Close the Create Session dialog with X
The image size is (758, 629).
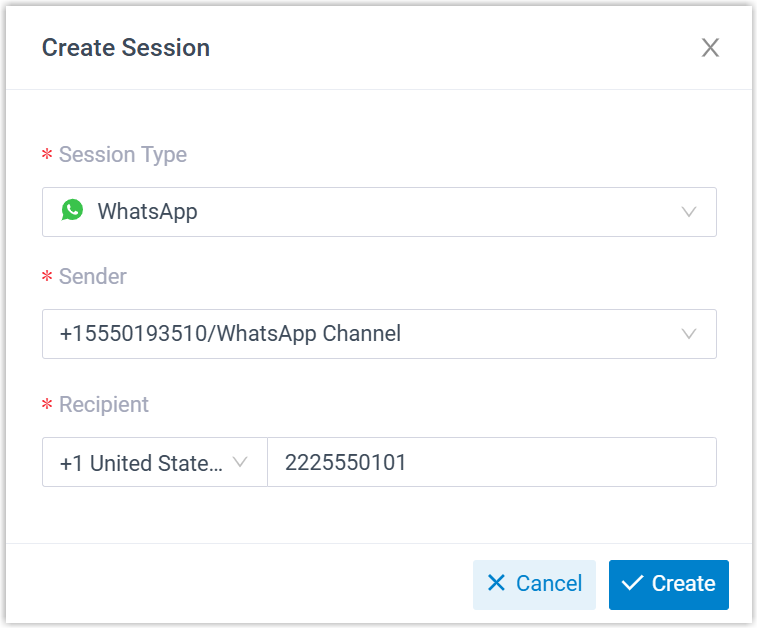pos(710,48)
